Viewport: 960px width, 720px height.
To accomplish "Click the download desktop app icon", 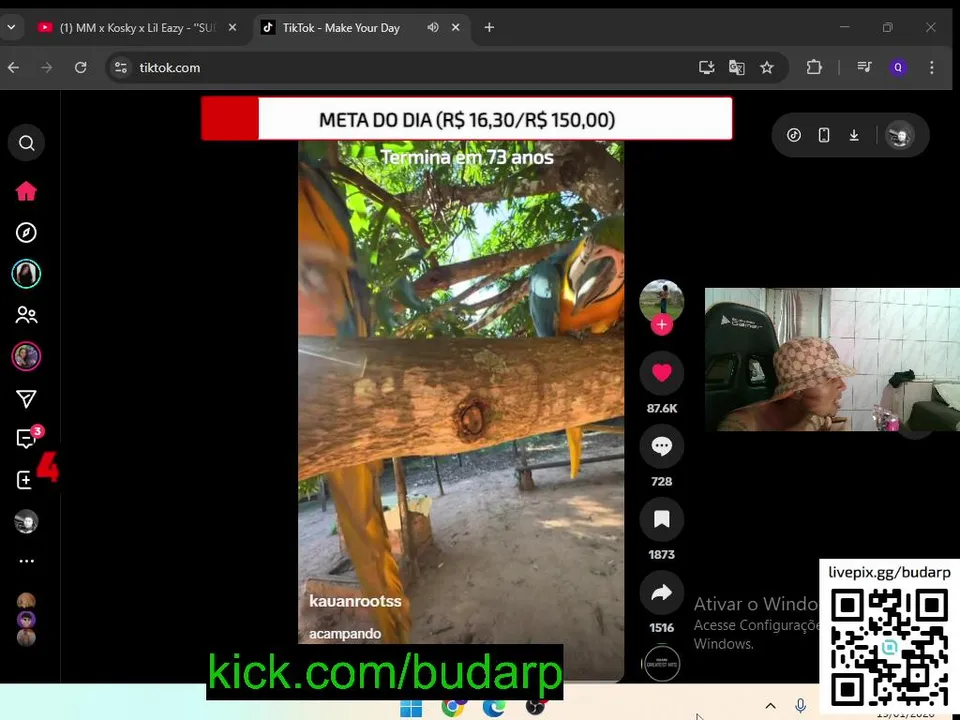I will point(854,135).
